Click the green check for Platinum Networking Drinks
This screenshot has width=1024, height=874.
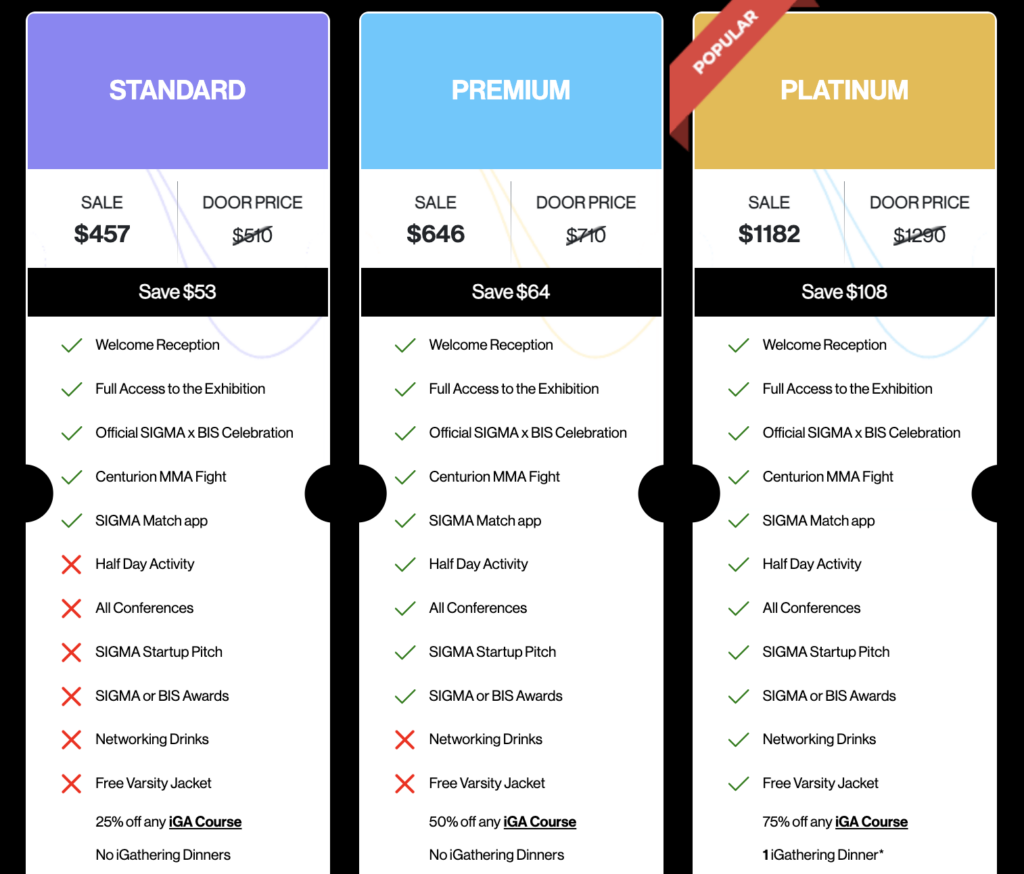[x=738, y=740]
